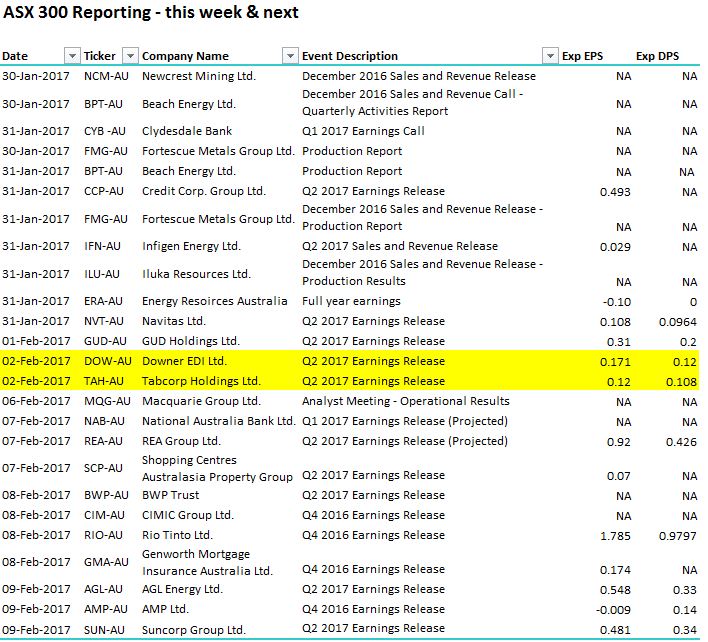Select the -0.009 Exp EPS value
Screen dimensions: 708x642
pos(613,610)
